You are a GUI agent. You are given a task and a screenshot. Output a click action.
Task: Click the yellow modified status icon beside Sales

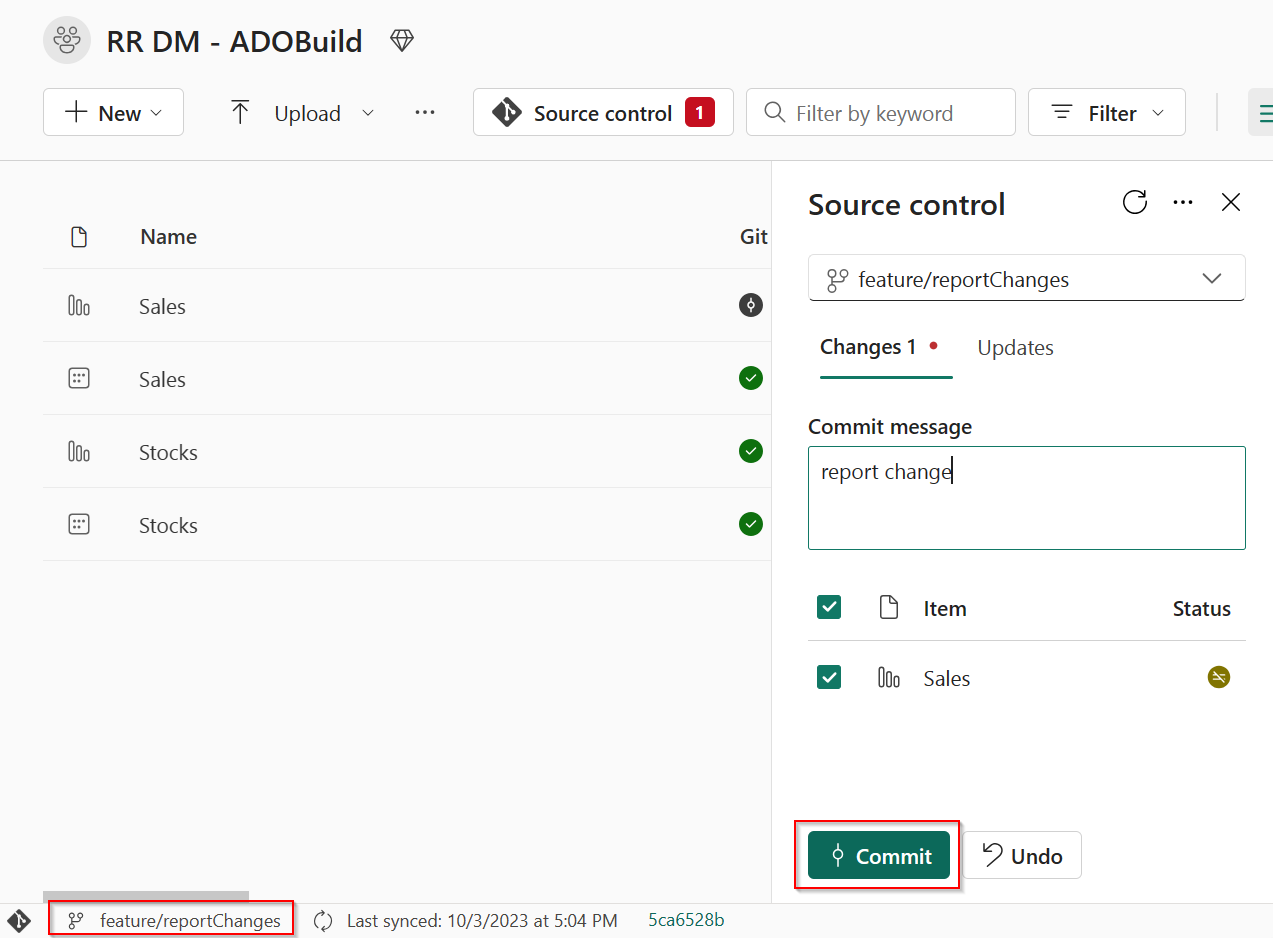click(x=1218, y=677)
